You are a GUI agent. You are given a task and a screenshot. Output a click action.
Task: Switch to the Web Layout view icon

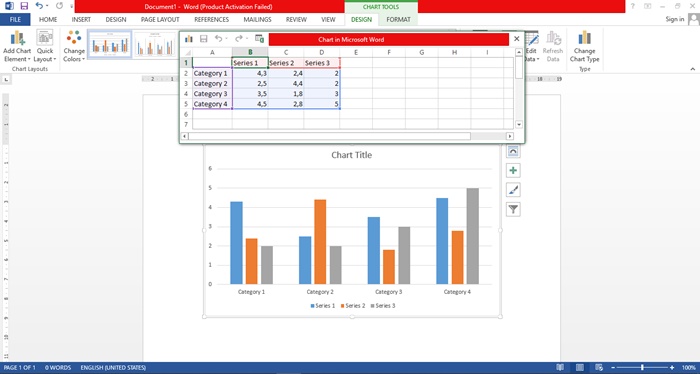(x=599, y=367)
